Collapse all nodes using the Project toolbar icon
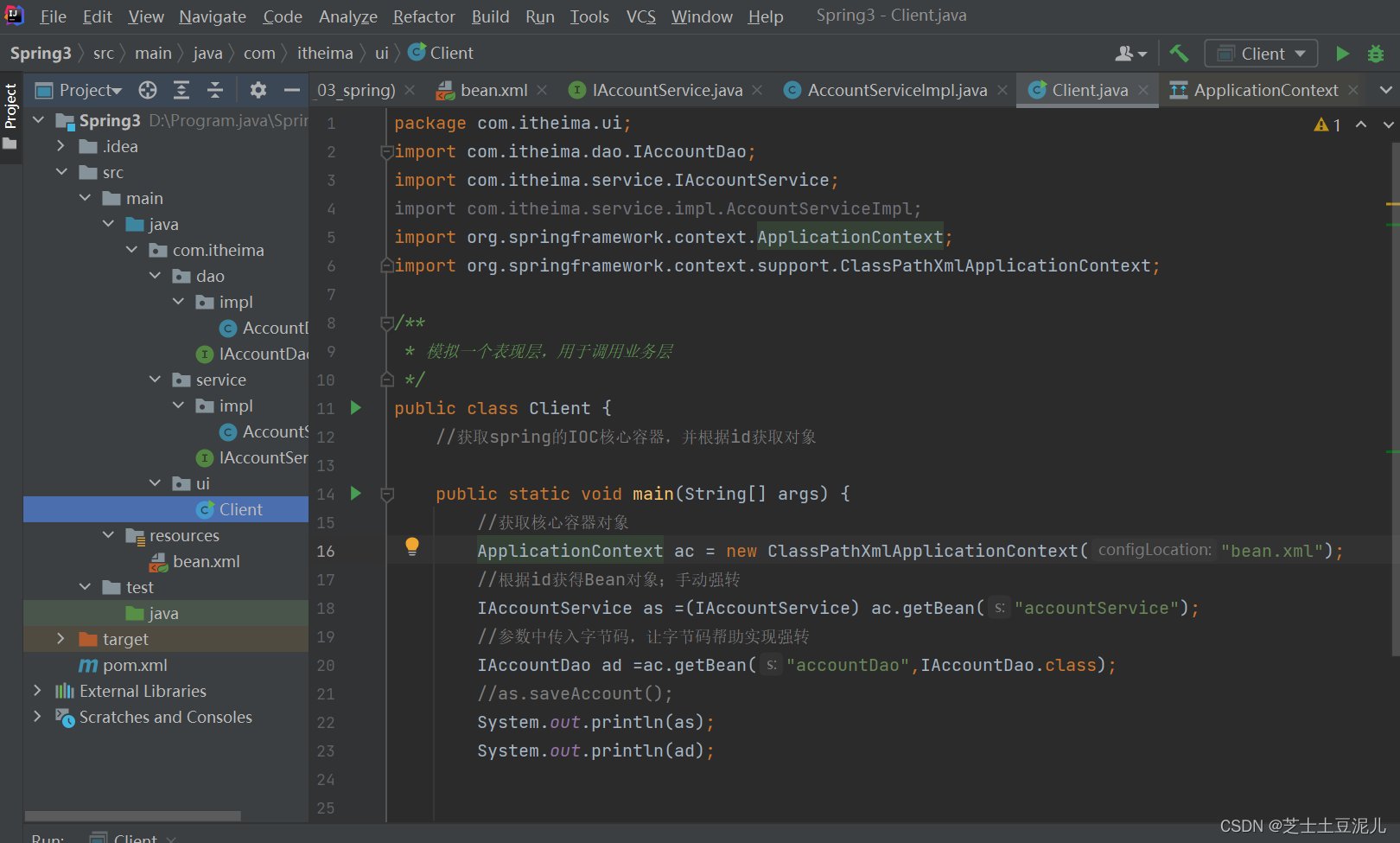 pyautogui.click(x=215, y=90)
